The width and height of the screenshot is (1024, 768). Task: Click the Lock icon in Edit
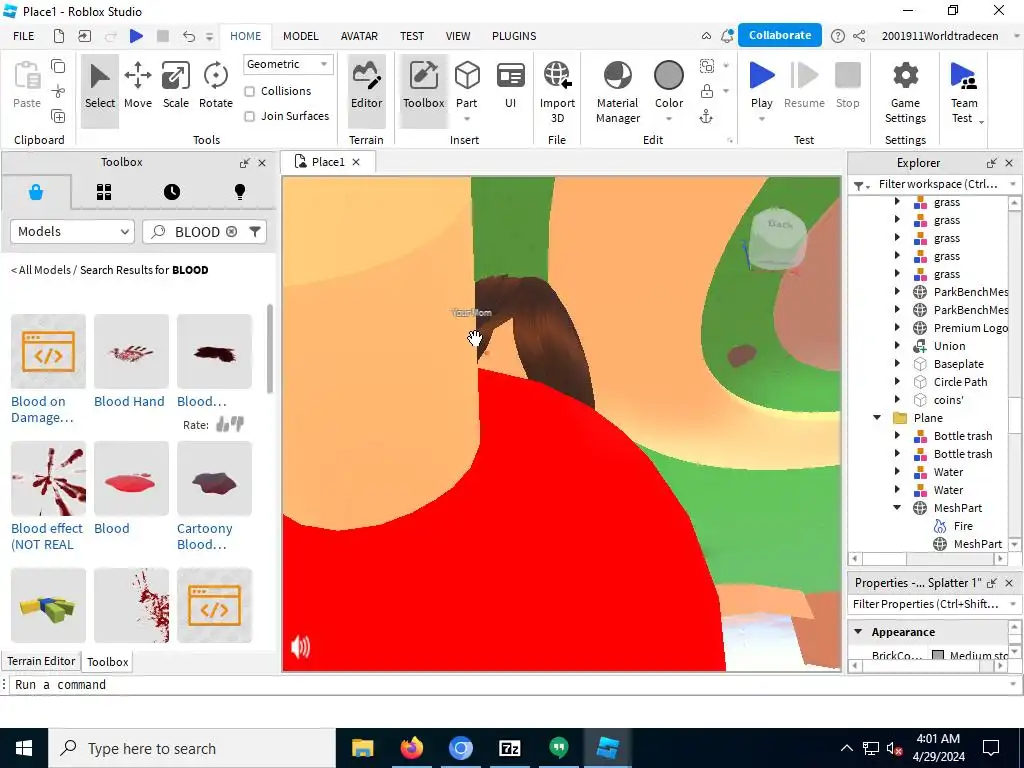point(707,91)
